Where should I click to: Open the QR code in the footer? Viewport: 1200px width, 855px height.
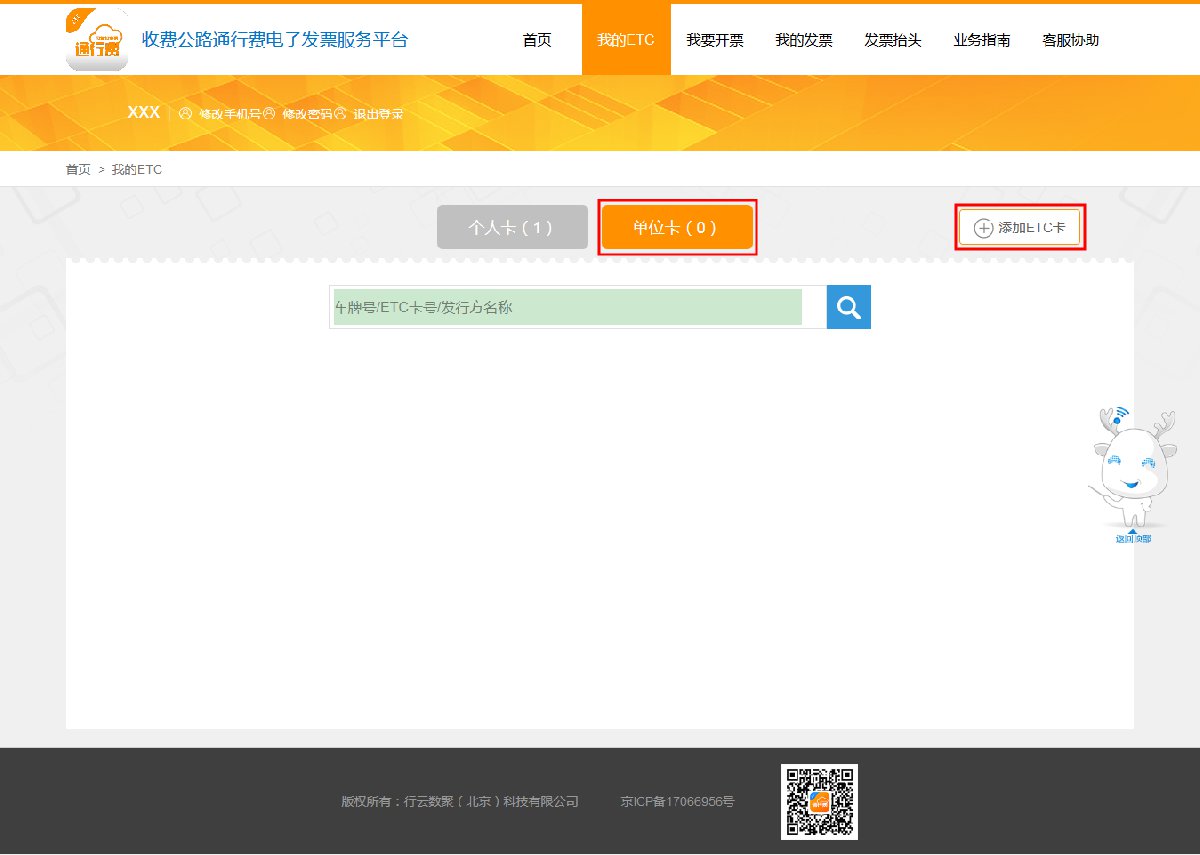pos(819,801)
